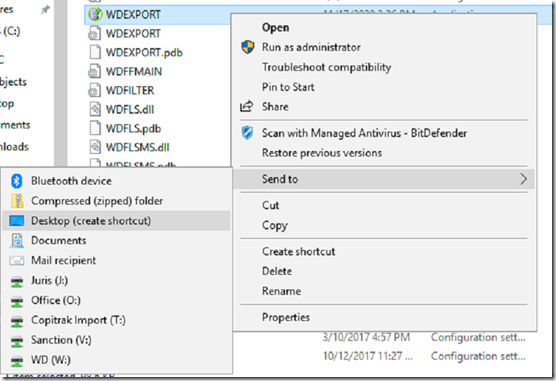
Task: Click the Run as administrator shield icon
Action: [248, 47]
